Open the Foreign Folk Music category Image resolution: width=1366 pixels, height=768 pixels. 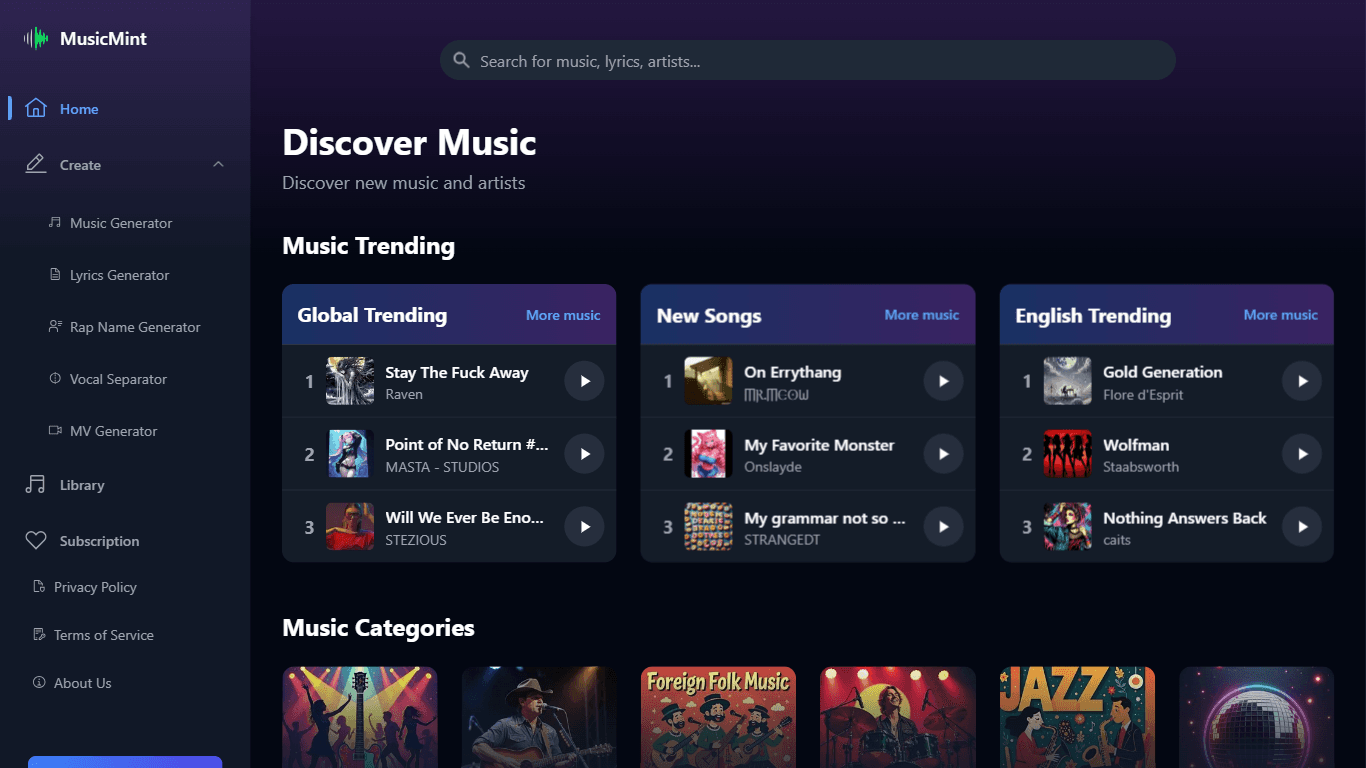pyautogui.click(x=718, y=717)
